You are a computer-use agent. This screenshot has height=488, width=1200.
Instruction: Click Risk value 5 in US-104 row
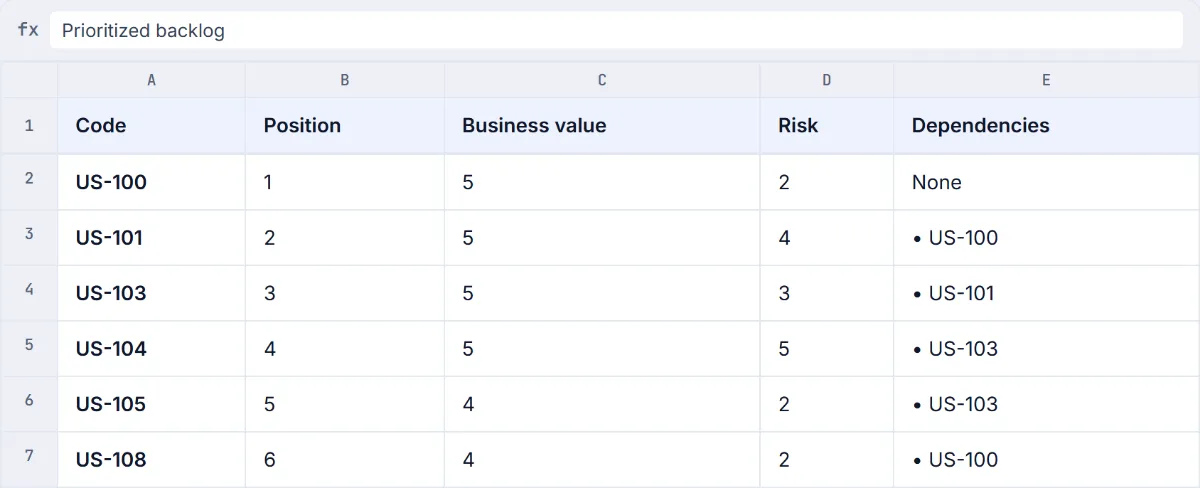[x=827, y=348]
